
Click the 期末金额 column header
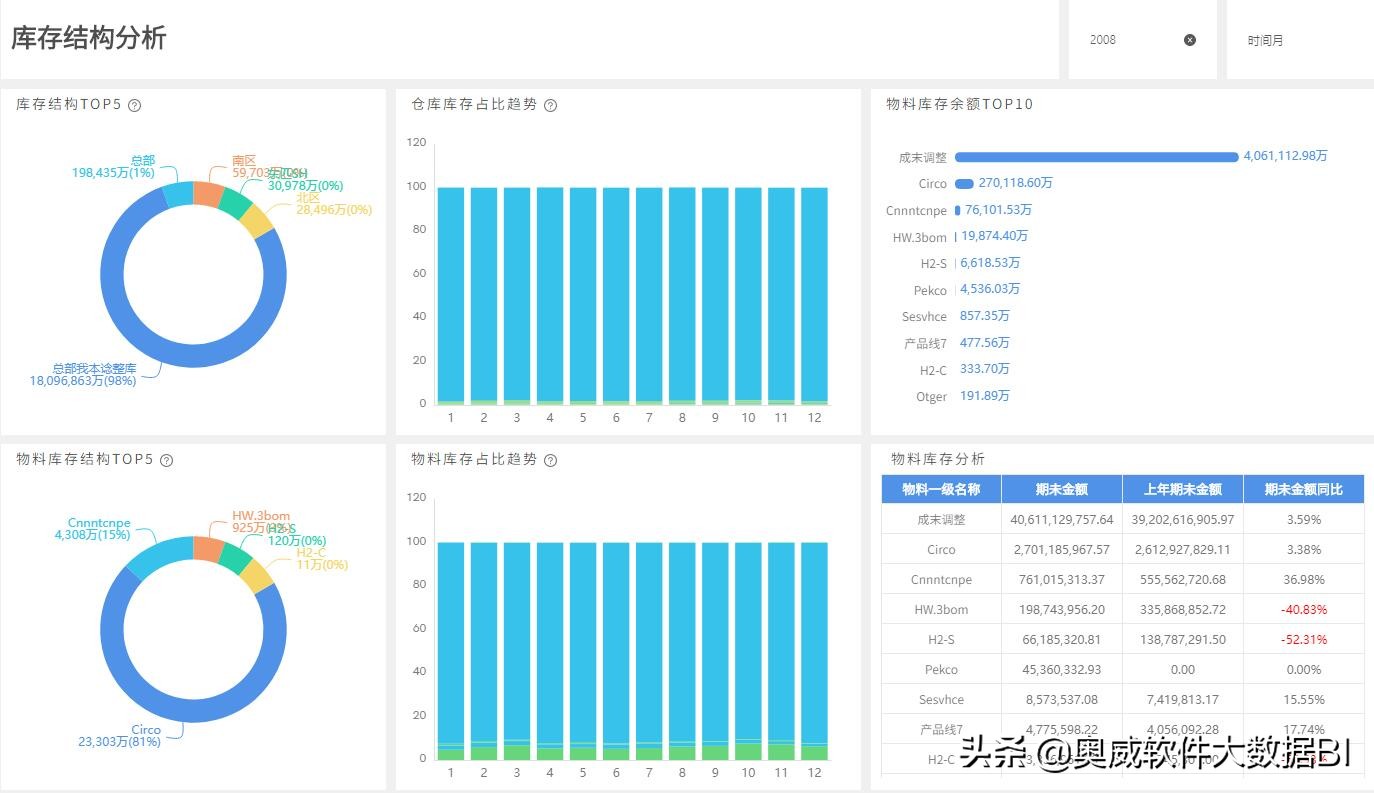point(1062,489)
